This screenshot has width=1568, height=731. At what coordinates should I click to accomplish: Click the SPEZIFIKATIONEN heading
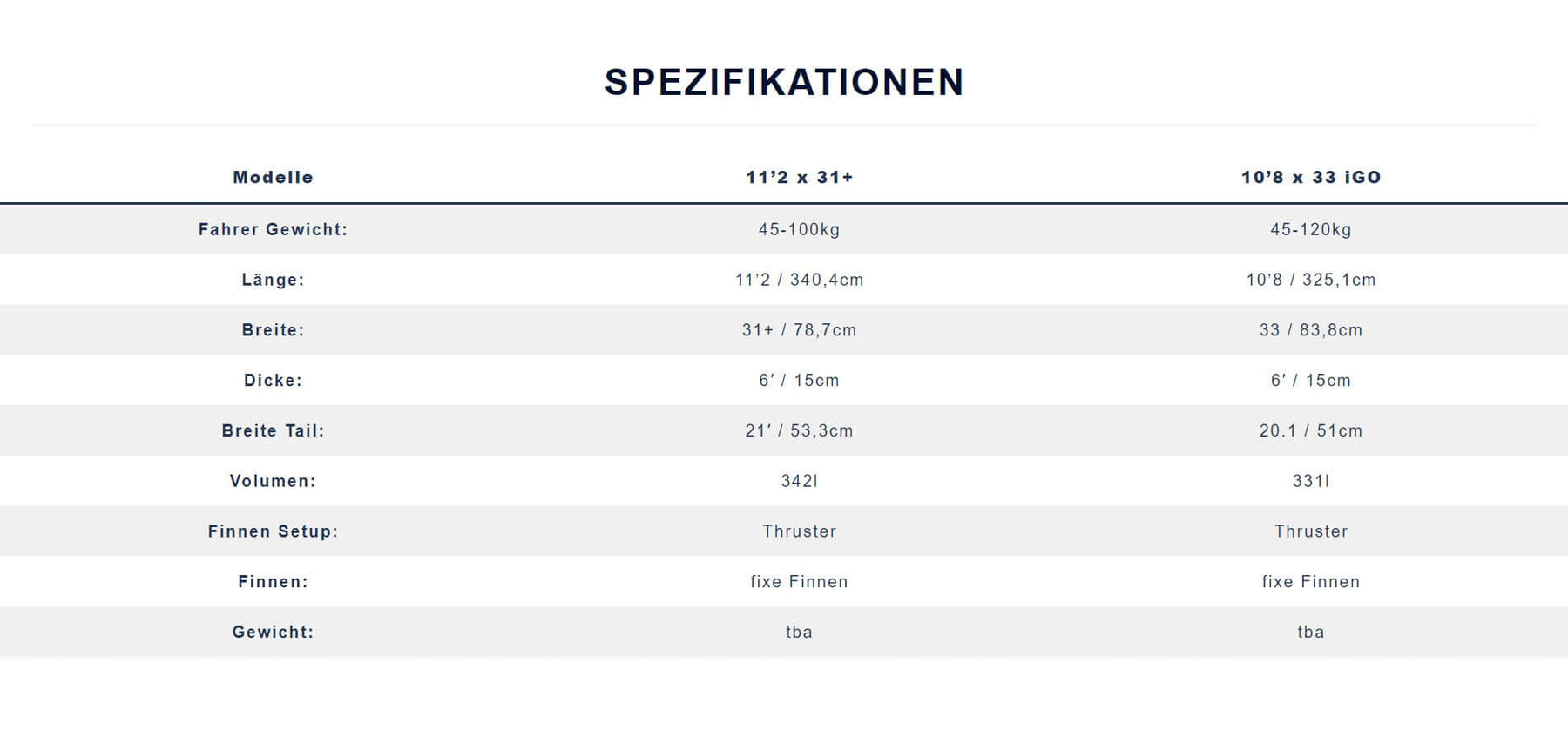click(784, 83)
